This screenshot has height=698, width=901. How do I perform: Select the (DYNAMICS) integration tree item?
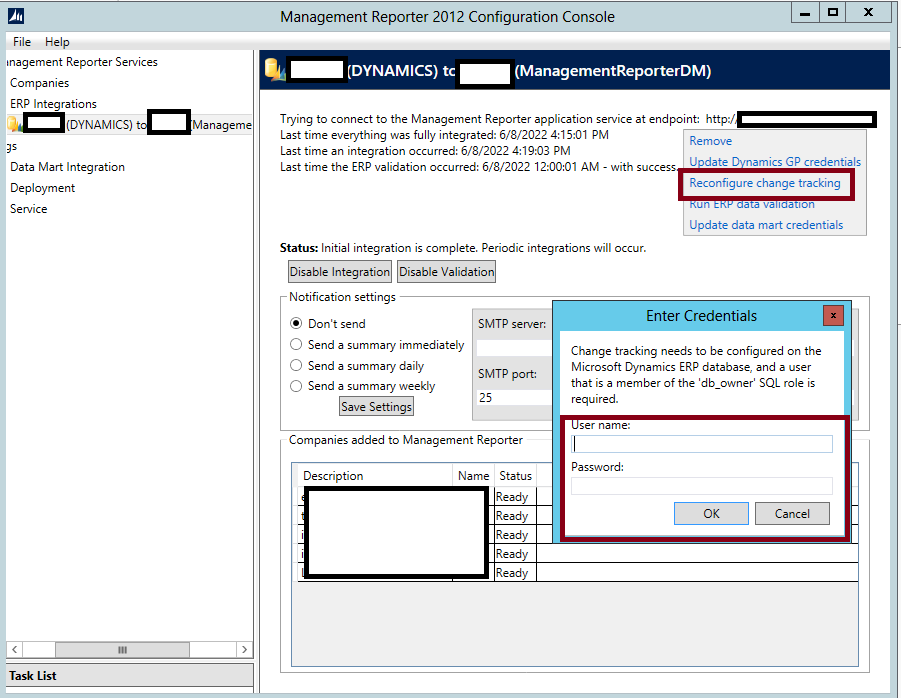130,125
